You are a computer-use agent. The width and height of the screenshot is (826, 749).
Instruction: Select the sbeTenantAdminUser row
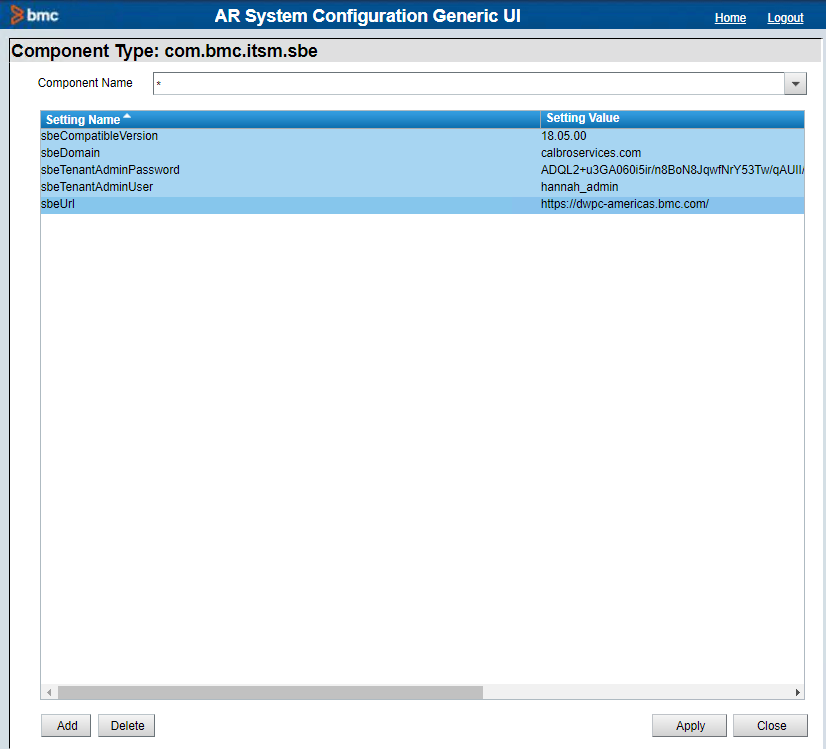coord(96,187)
